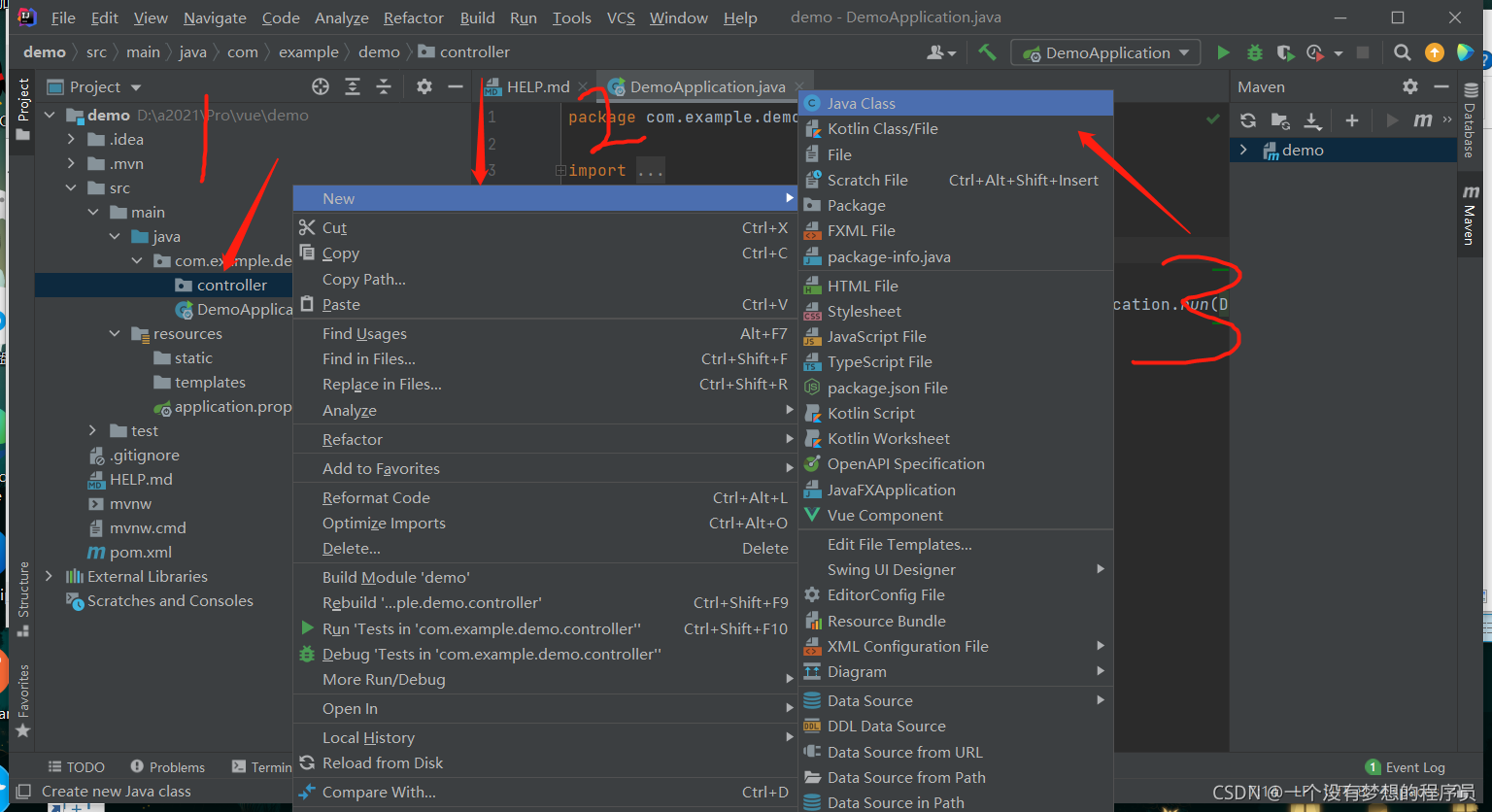Viewport: 1492px width, 812px height.
Task: Expand the demo node in Maven panel
Action: (1243, 150)
